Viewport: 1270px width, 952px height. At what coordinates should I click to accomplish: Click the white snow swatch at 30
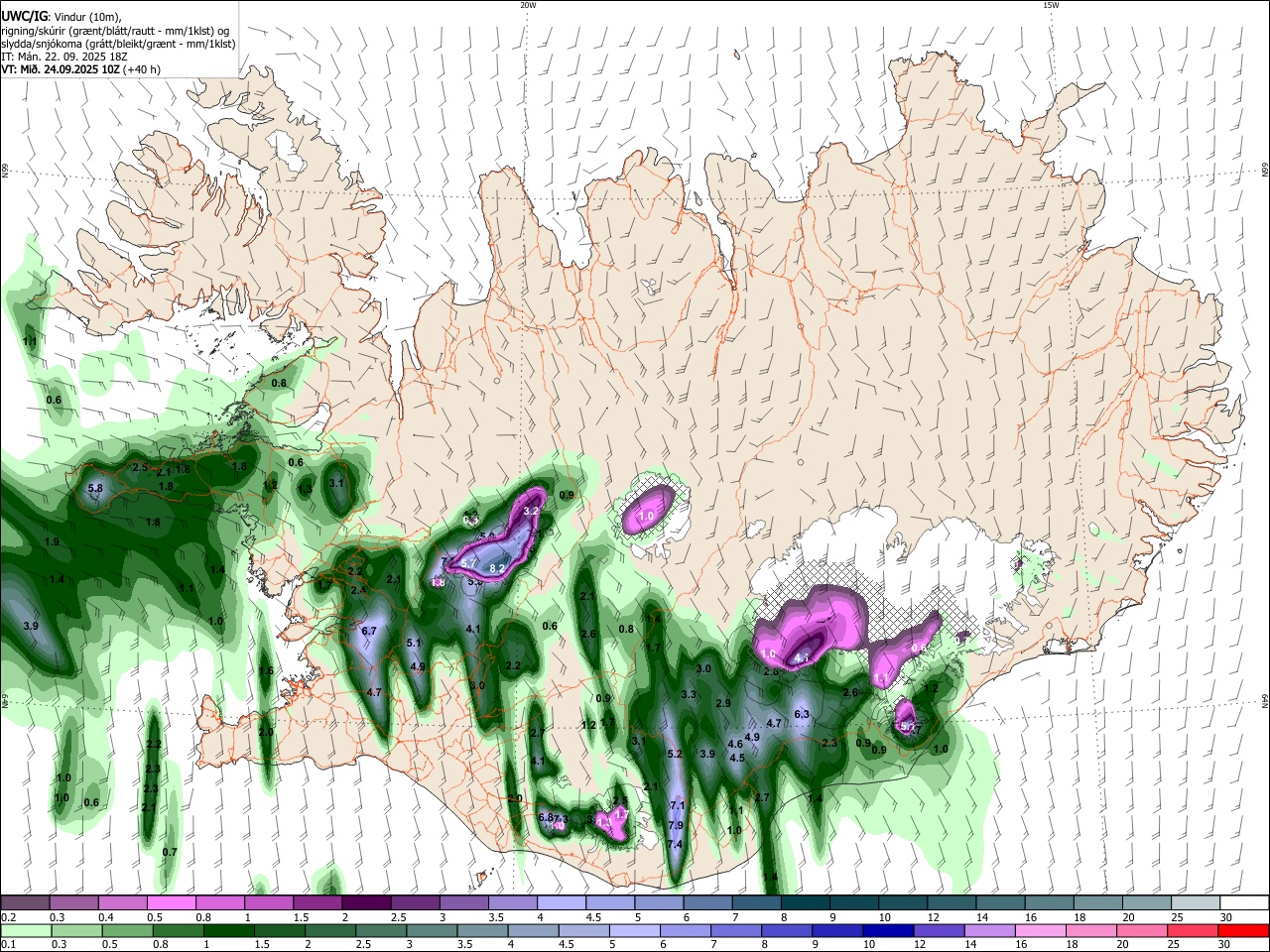click(x=1244, y=902)
